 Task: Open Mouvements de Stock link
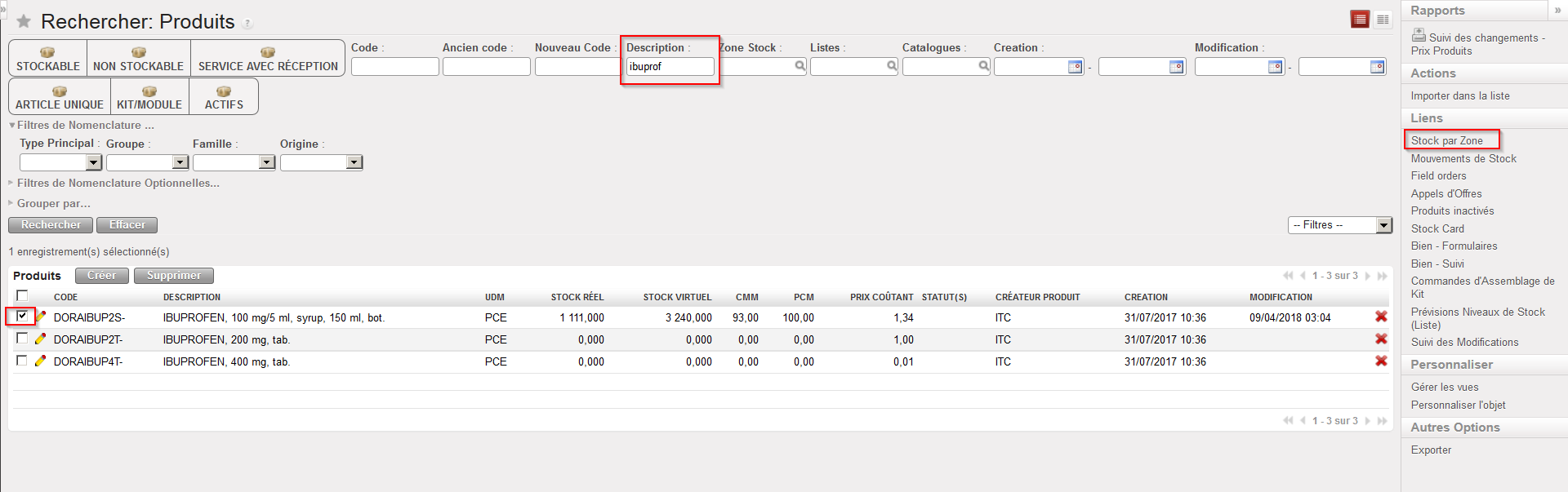point(1463,159)
